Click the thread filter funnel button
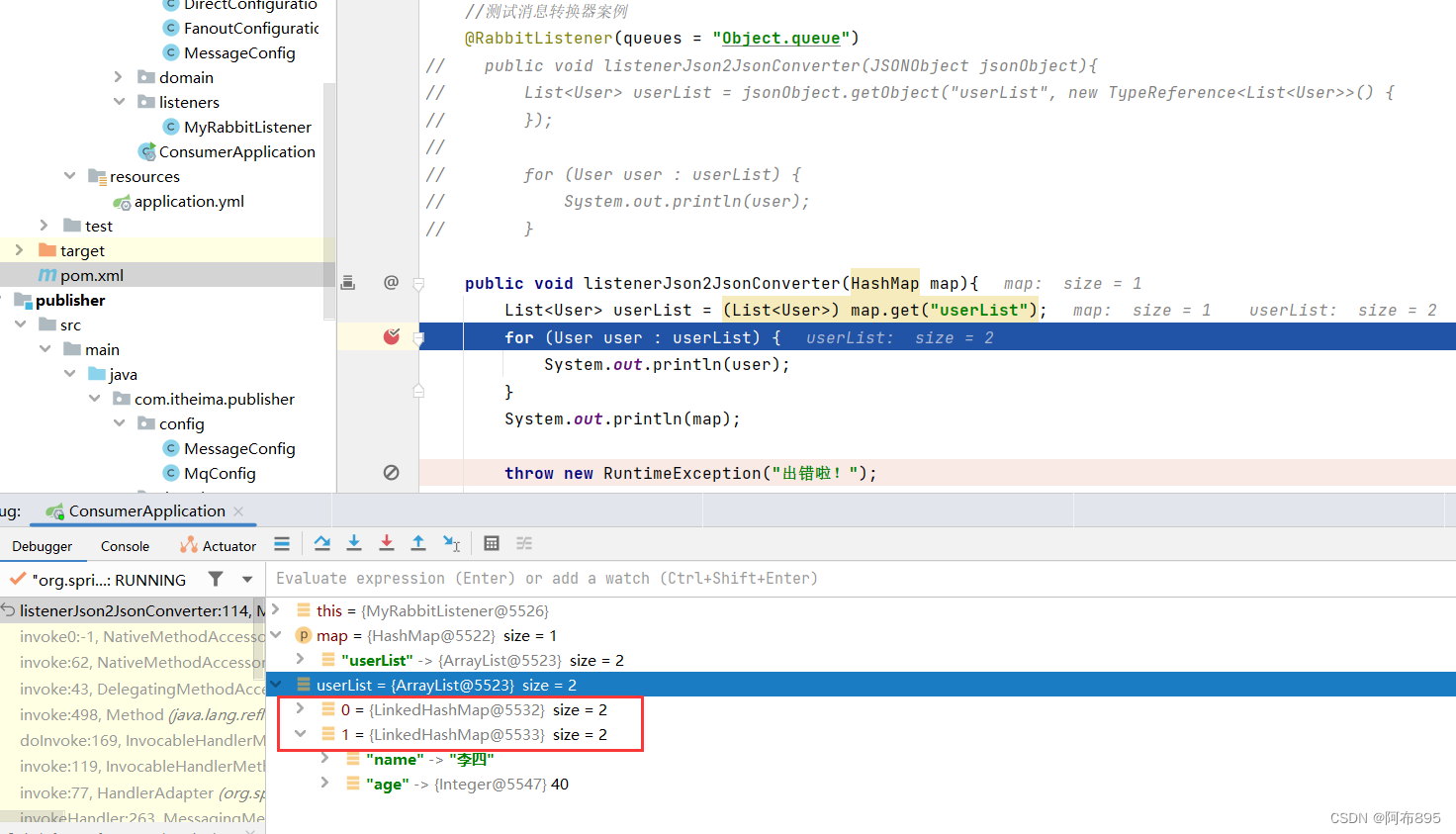The width and height of the screenshot is (1456, 834). click(x=215, y=580)
